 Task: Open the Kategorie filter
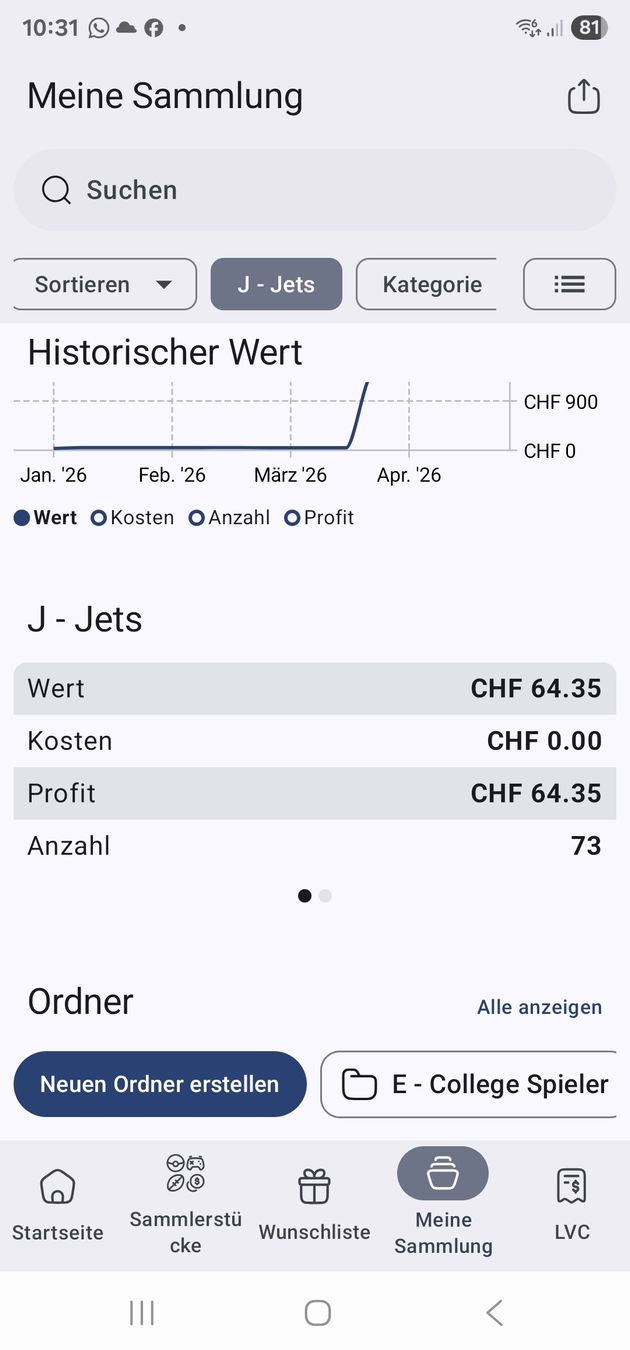426,284
